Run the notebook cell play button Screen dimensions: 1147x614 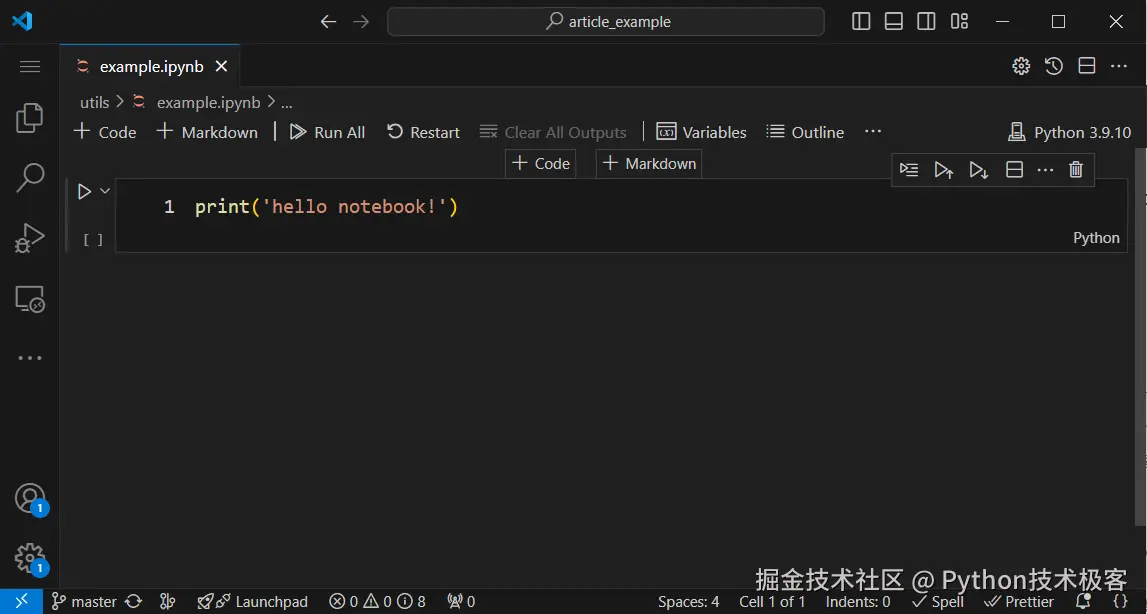84,191
